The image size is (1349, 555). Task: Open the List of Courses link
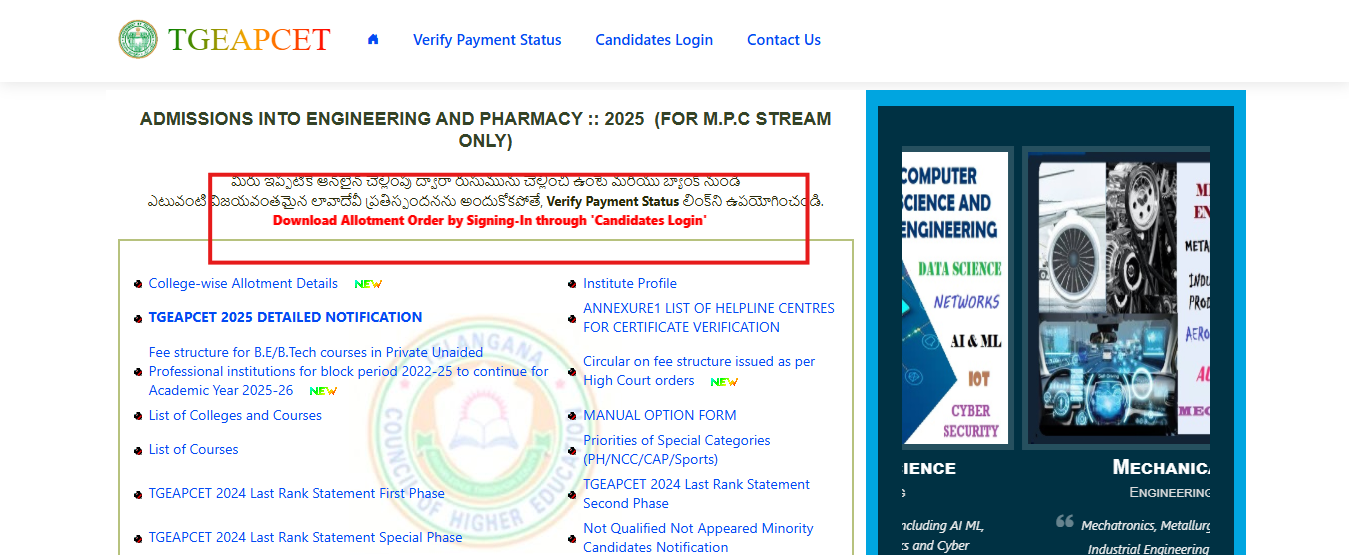click(194, 449)
